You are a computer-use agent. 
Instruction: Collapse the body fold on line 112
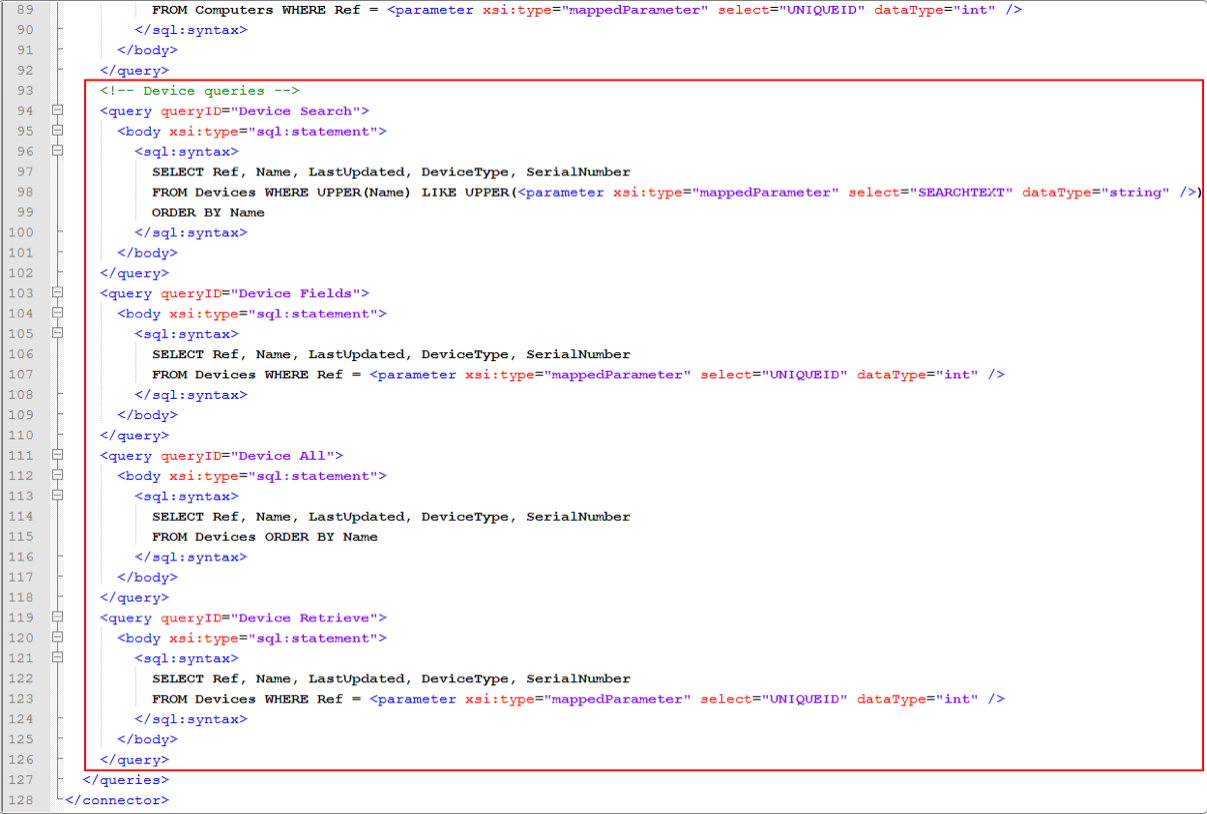click(x=58, y=476)
